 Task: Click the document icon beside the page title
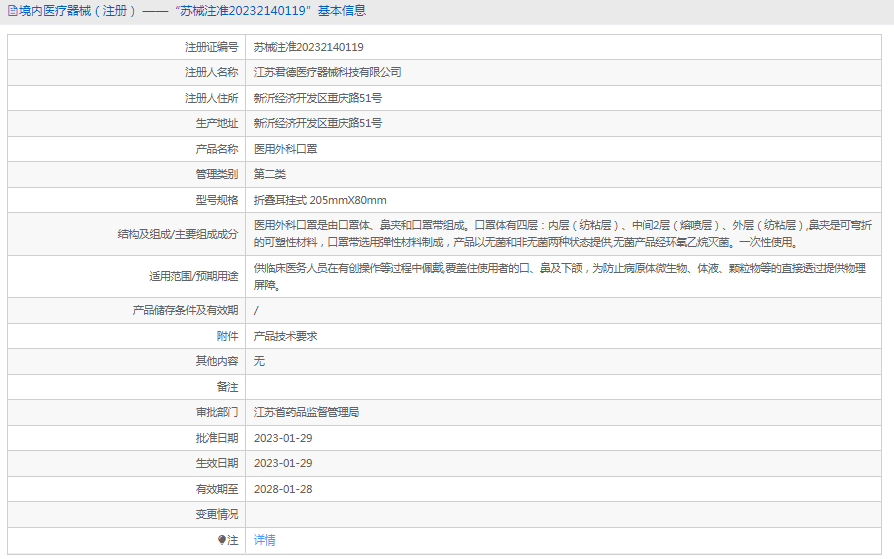12,11
